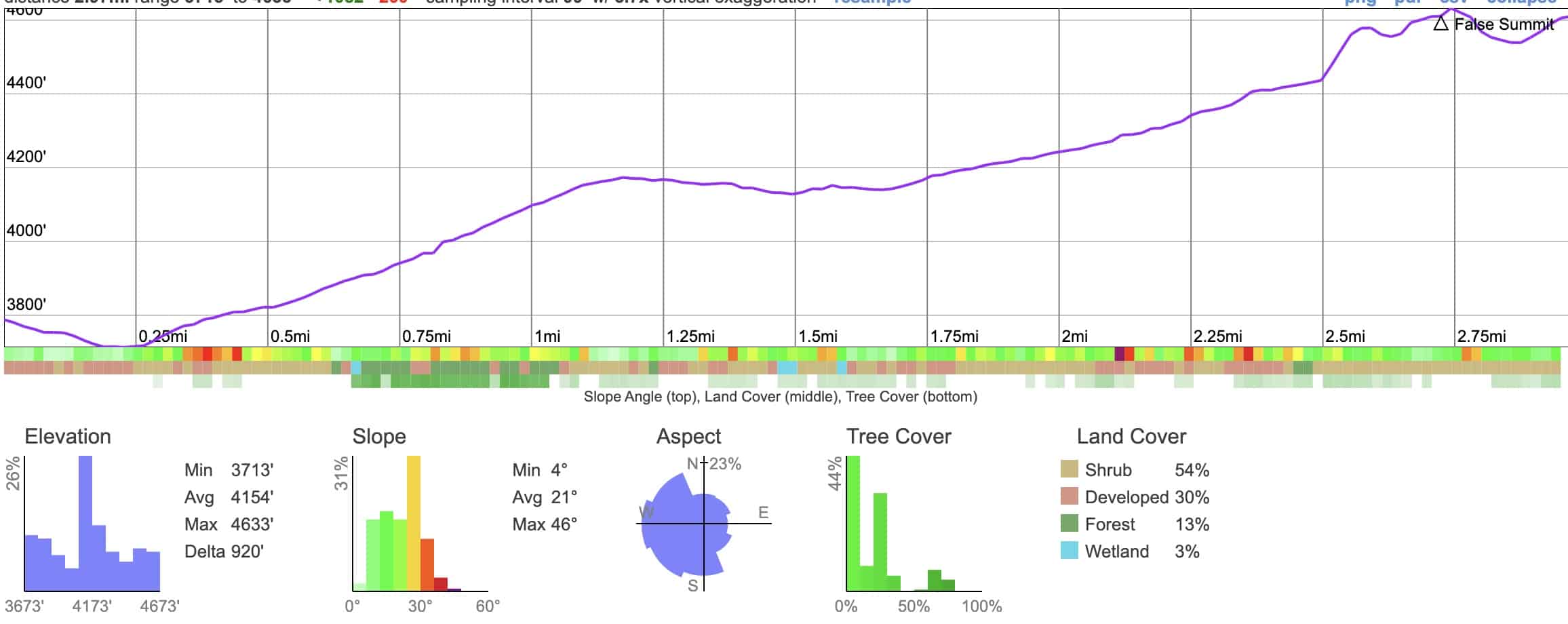1568x624 pixels.
Task: Click the False Summit triangle marker
Action: point(1441,24)
